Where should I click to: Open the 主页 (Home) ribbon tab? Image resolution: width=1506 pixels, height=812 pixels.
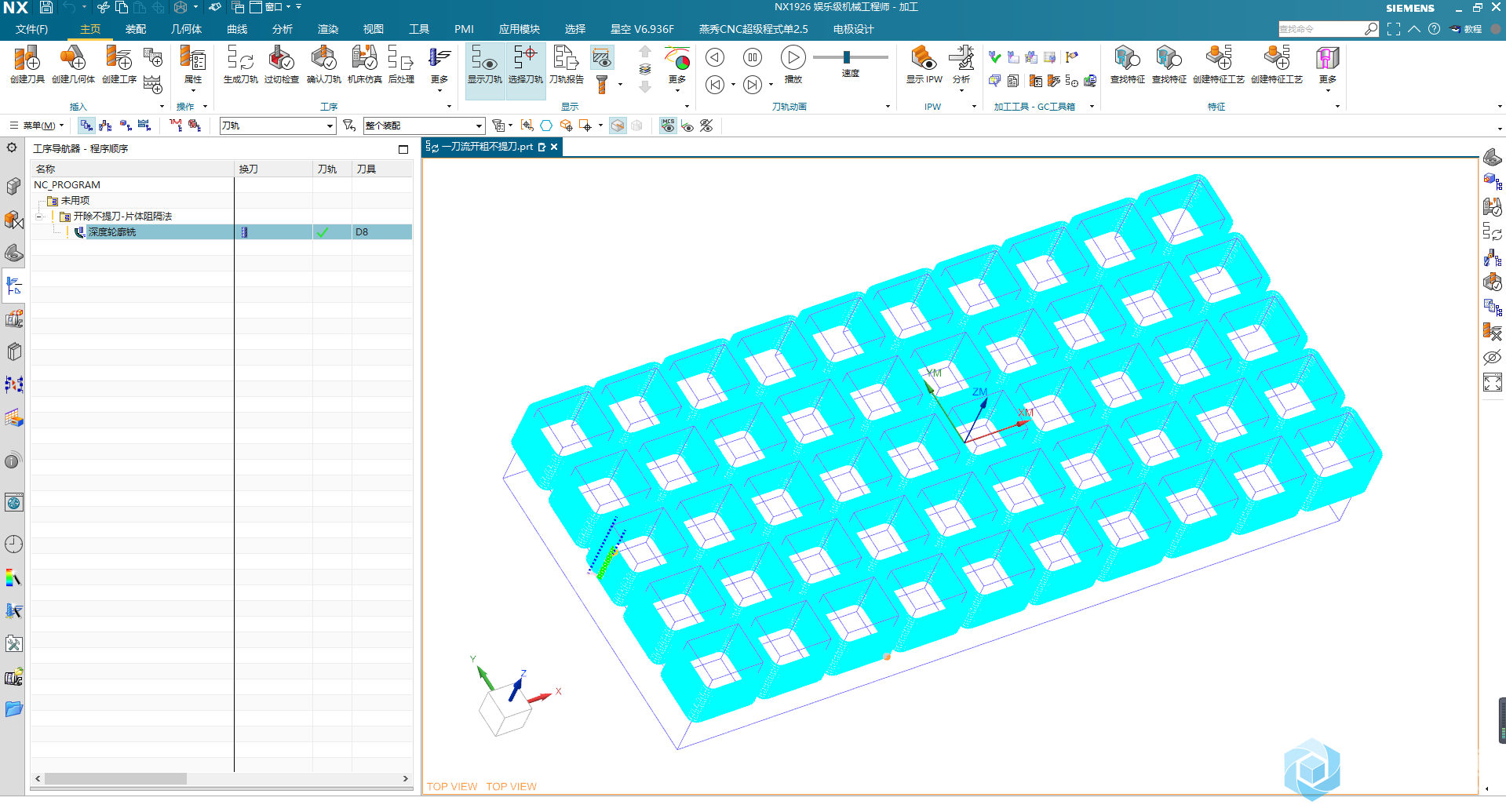90,29
